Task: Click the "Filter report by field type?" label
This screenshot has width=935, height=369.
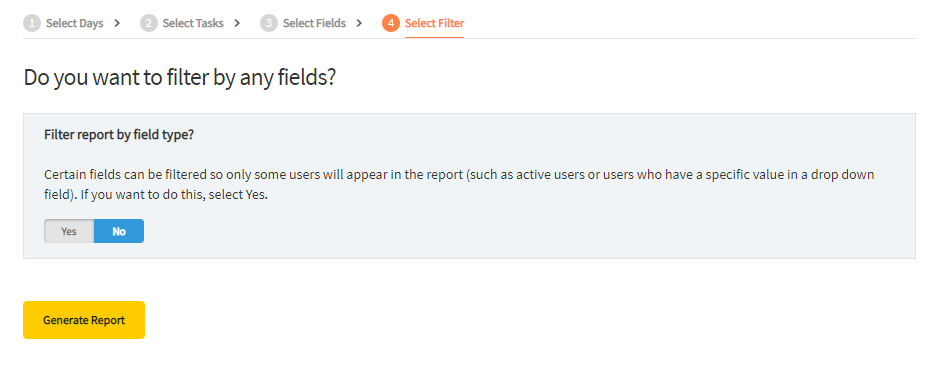Action: (x=119, y=135)
